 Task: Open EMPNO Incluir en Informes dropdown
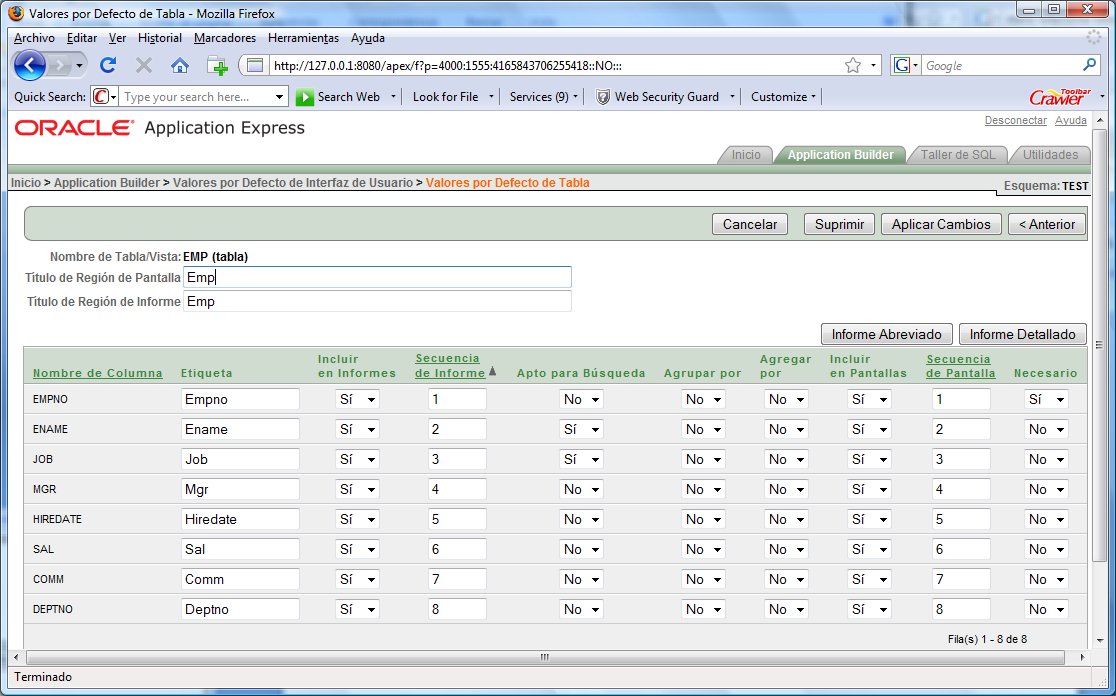(357, 399)
